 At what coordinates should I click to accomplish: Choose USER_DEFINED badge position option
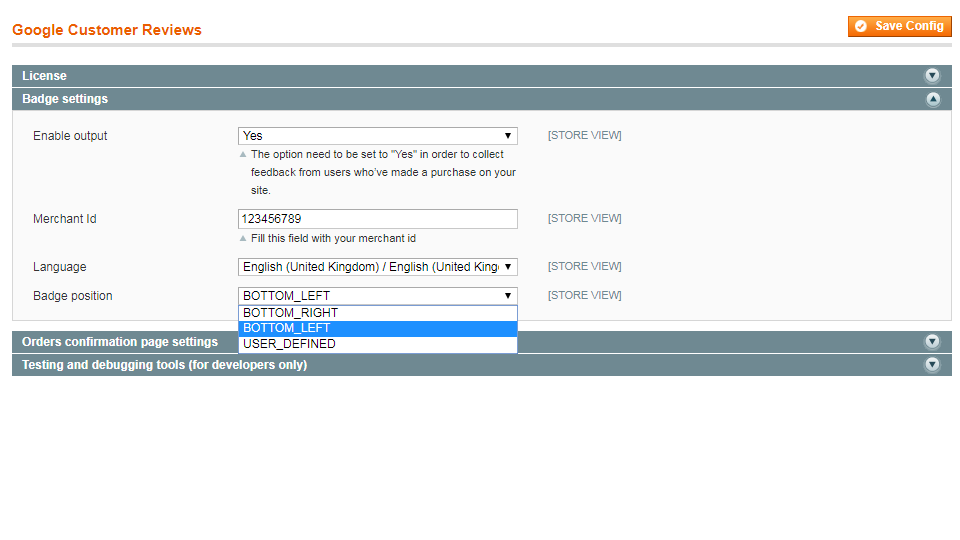[x=378, y=344]
